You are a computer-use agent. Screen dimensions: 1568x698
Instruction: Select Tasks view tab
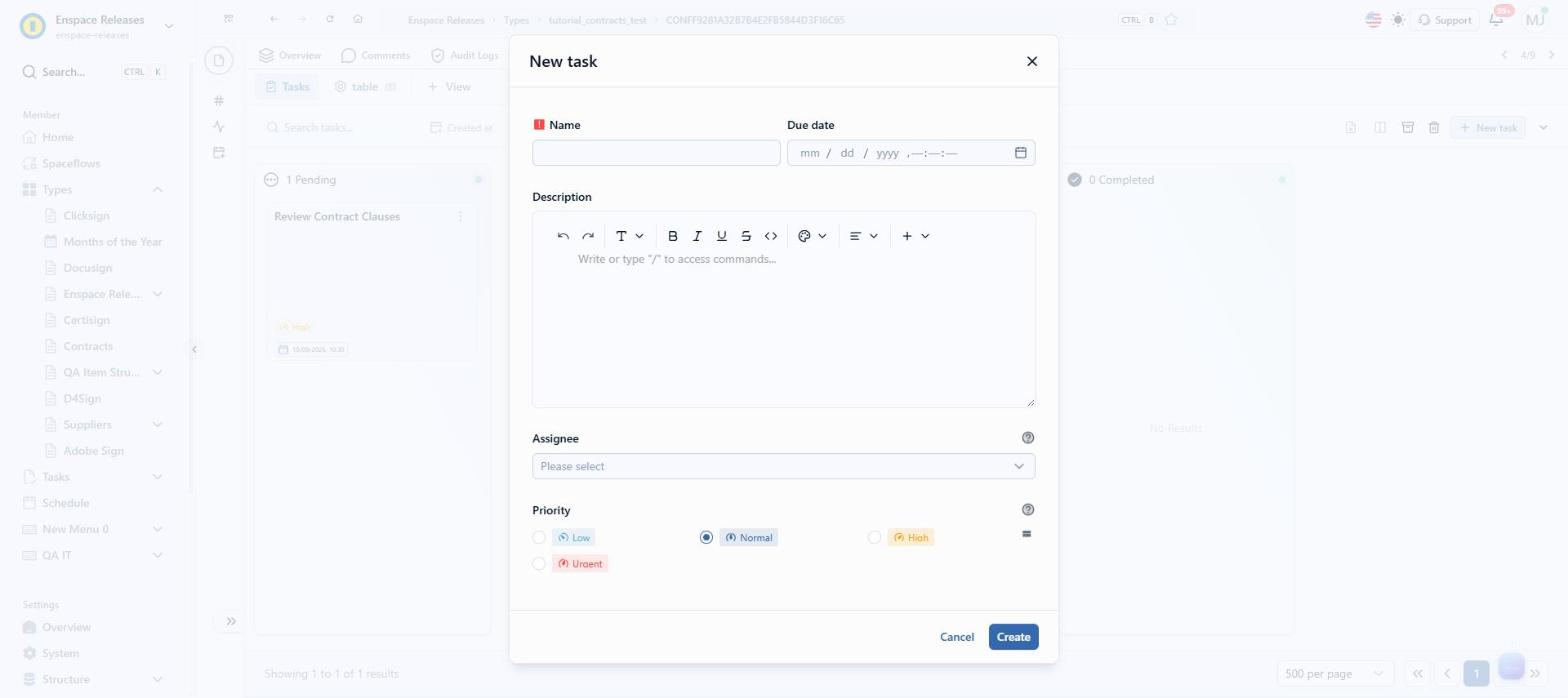(287, 87)
